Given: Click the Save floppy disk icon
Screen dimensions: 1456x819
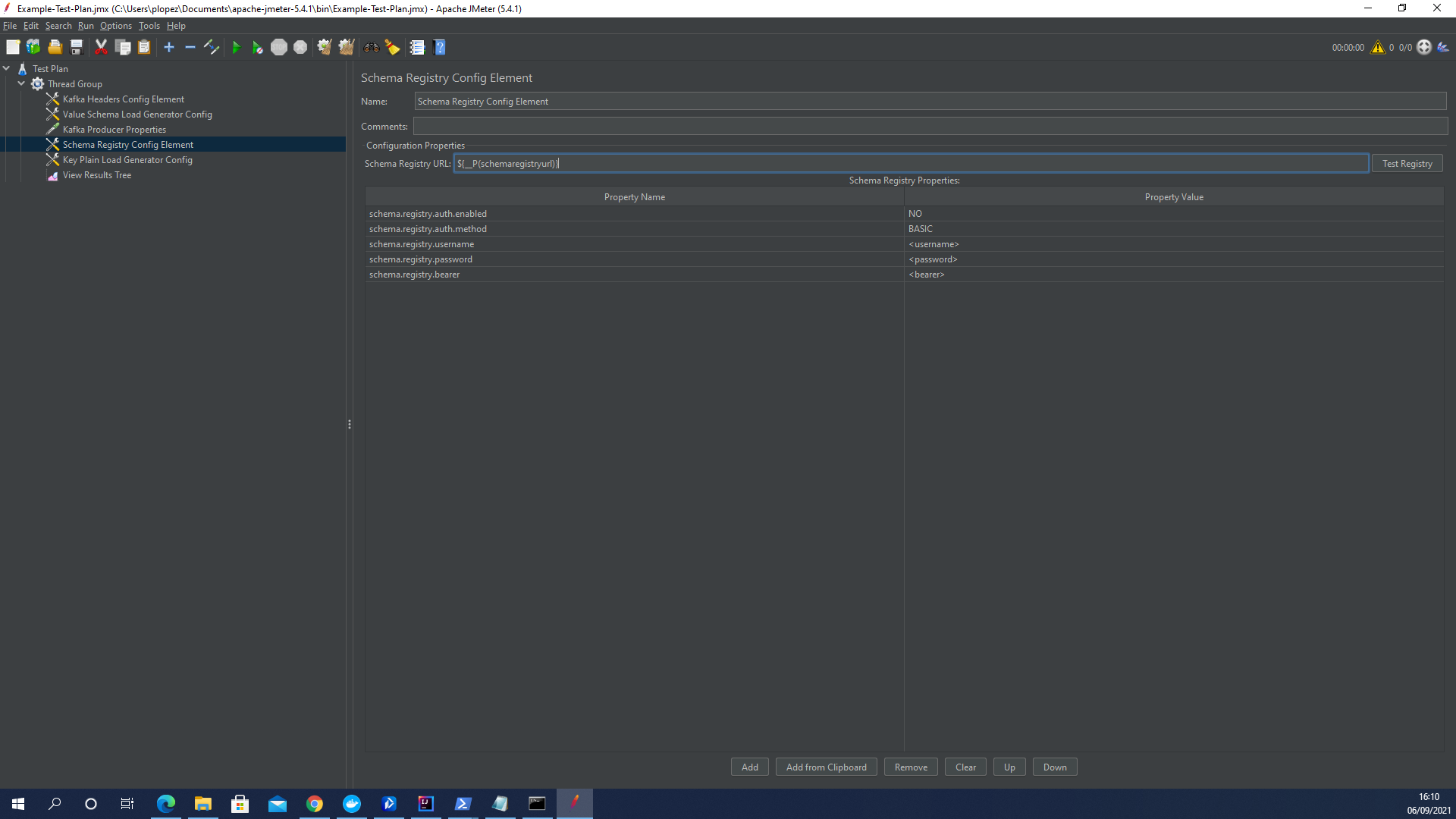Looking at the screenshot, I should point(77,47).
